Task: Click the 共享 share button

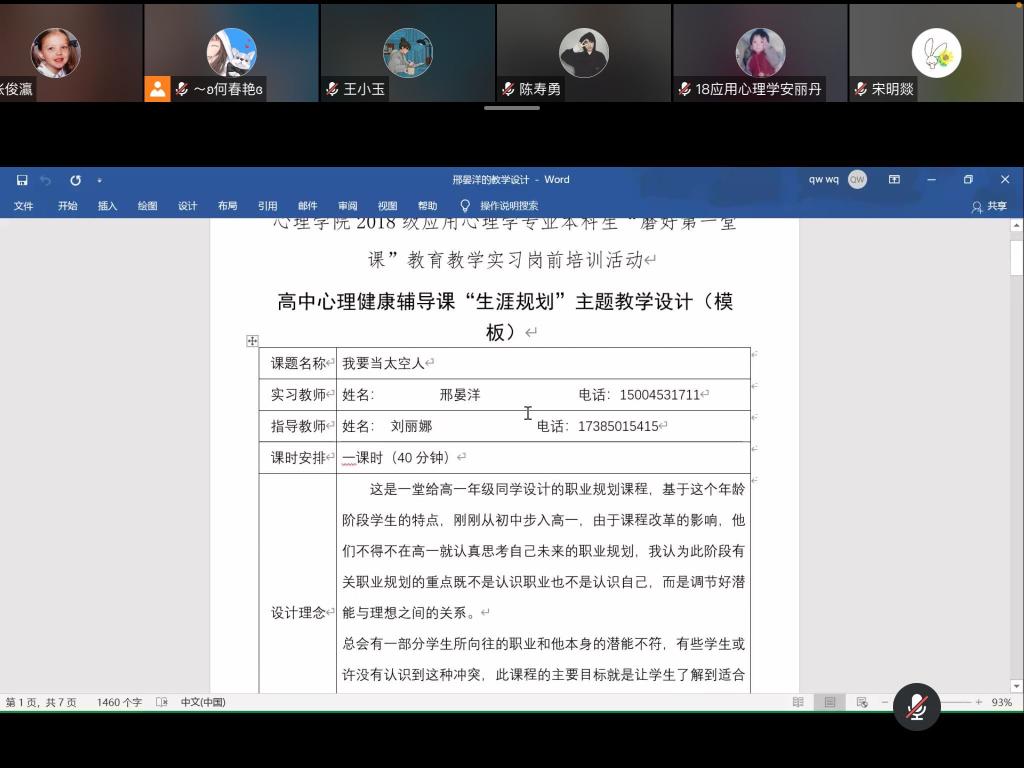Action: [x=989, y=206]
